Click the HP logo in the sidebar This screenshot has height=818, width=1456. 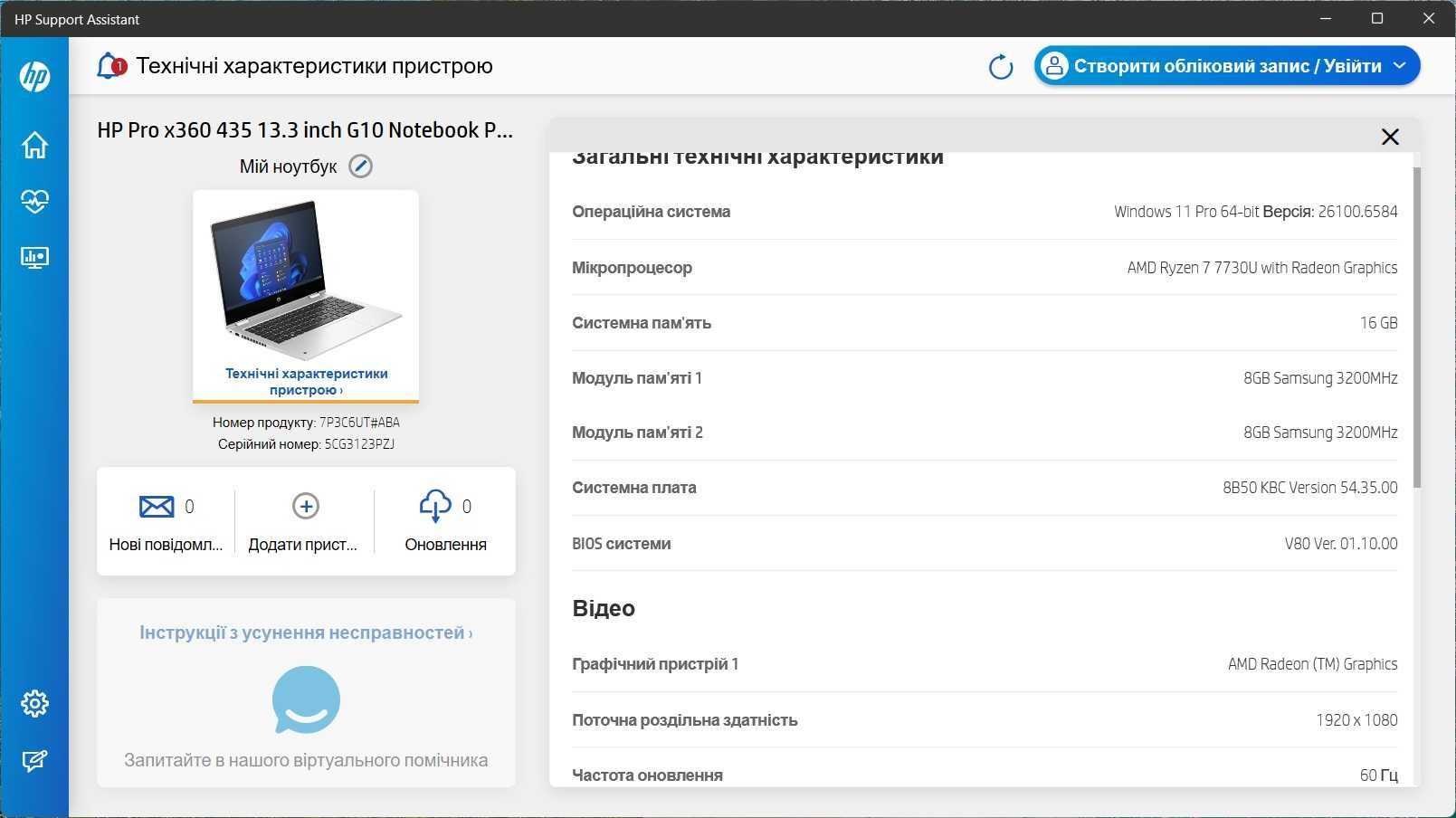(34, 76)
